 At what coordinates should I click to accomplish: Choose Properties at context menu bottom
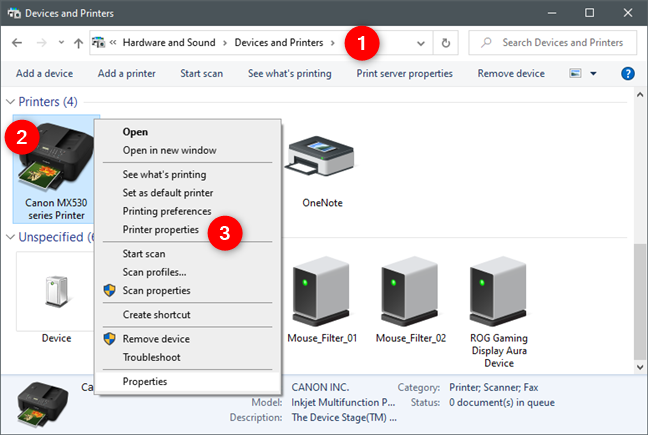[x=188, y=381]
